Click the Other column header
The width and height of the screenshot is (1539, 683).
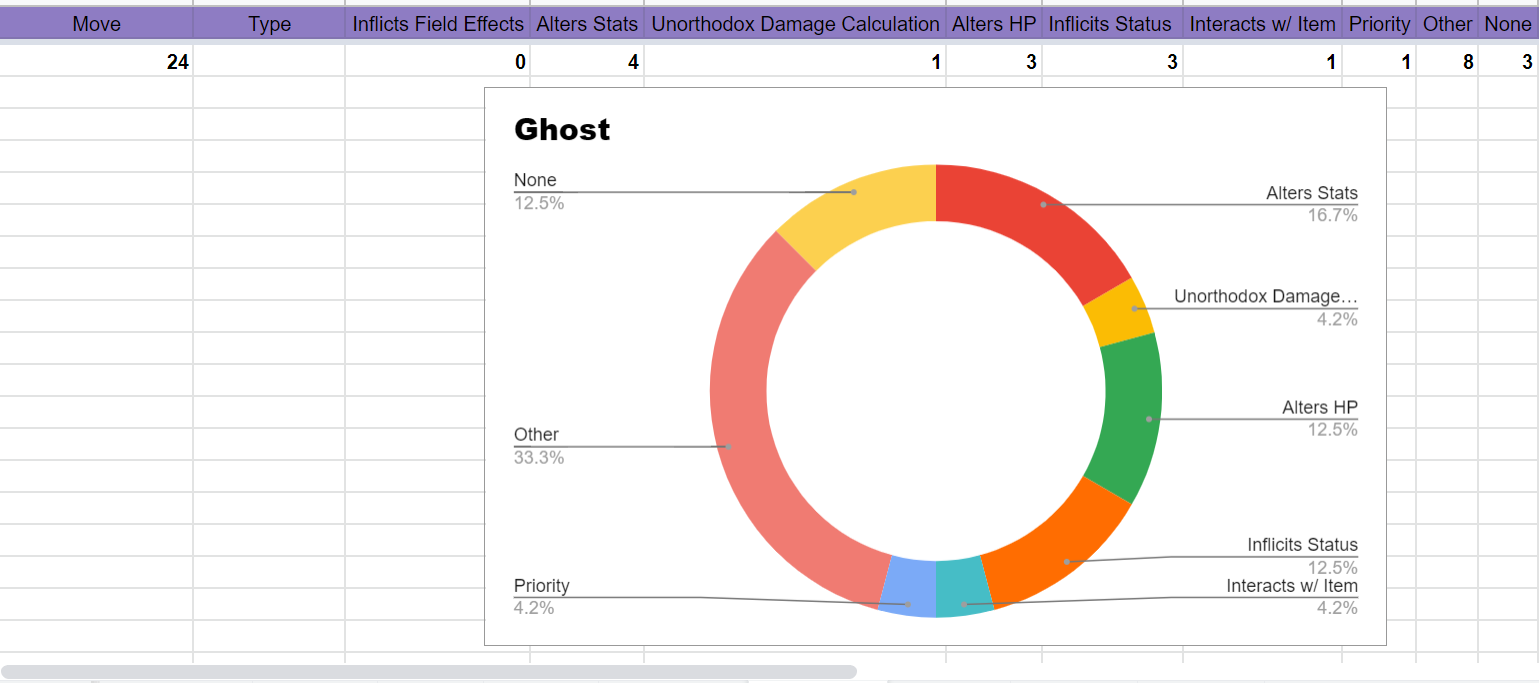pos(1447,24)
